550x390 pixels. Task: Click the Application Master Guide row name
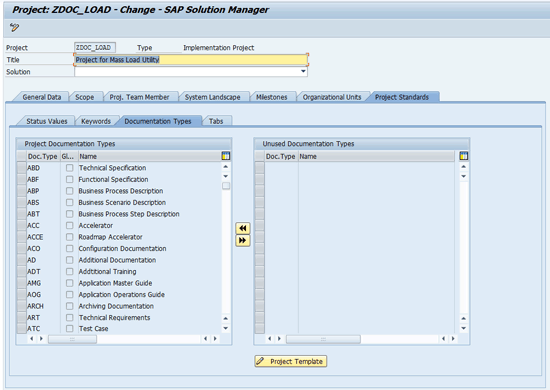[115, 283]
